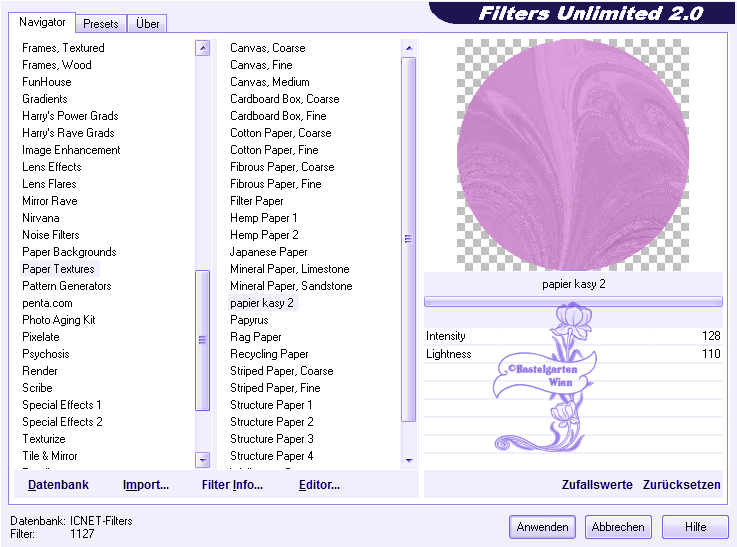This screenshot has height=547, width=737.
Task: Choose the Striped Paper, Fine filter
Action: tap(275, 388)
